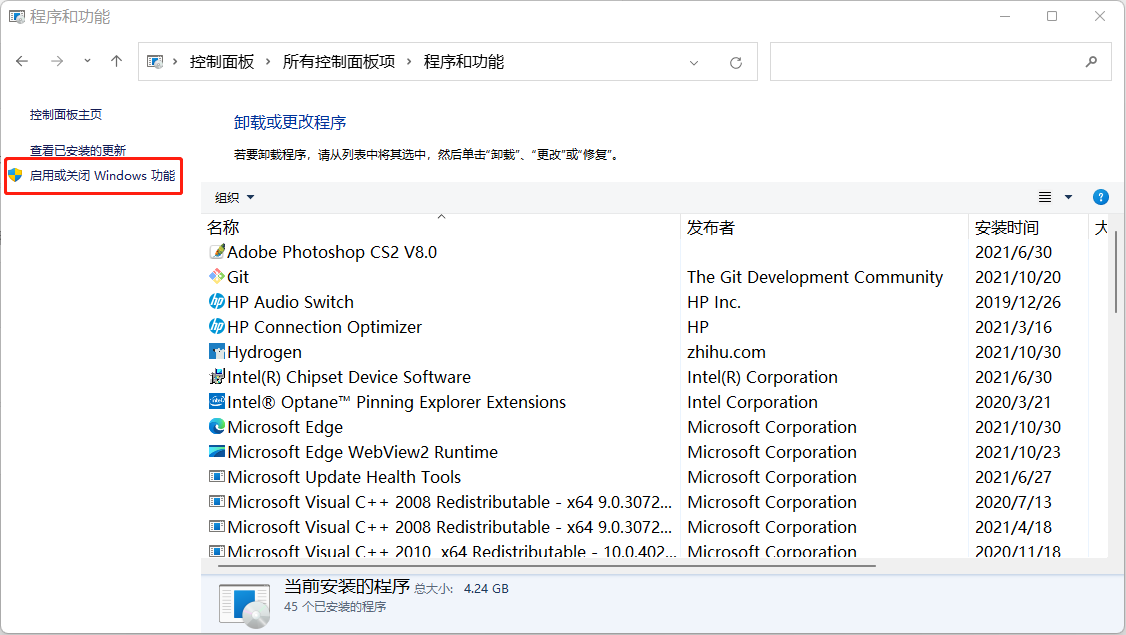Click publisher HP Inc.
Viewport: 1126px width, 635px height.
(x=714, y=302)
